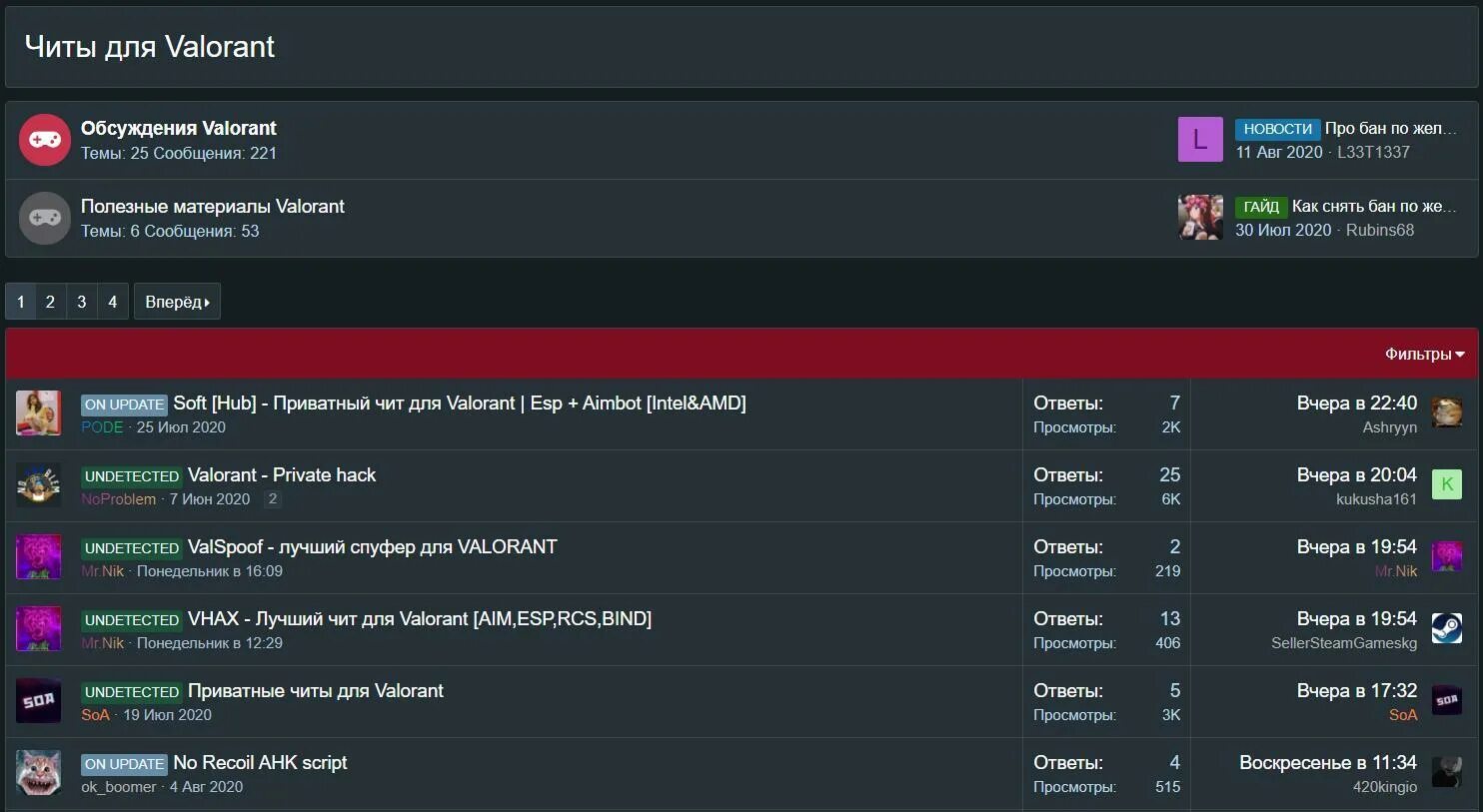1483x812 pixels.
Task: Open the Soft [Hub] Приватный чит thread
Action: click(460, 403)
